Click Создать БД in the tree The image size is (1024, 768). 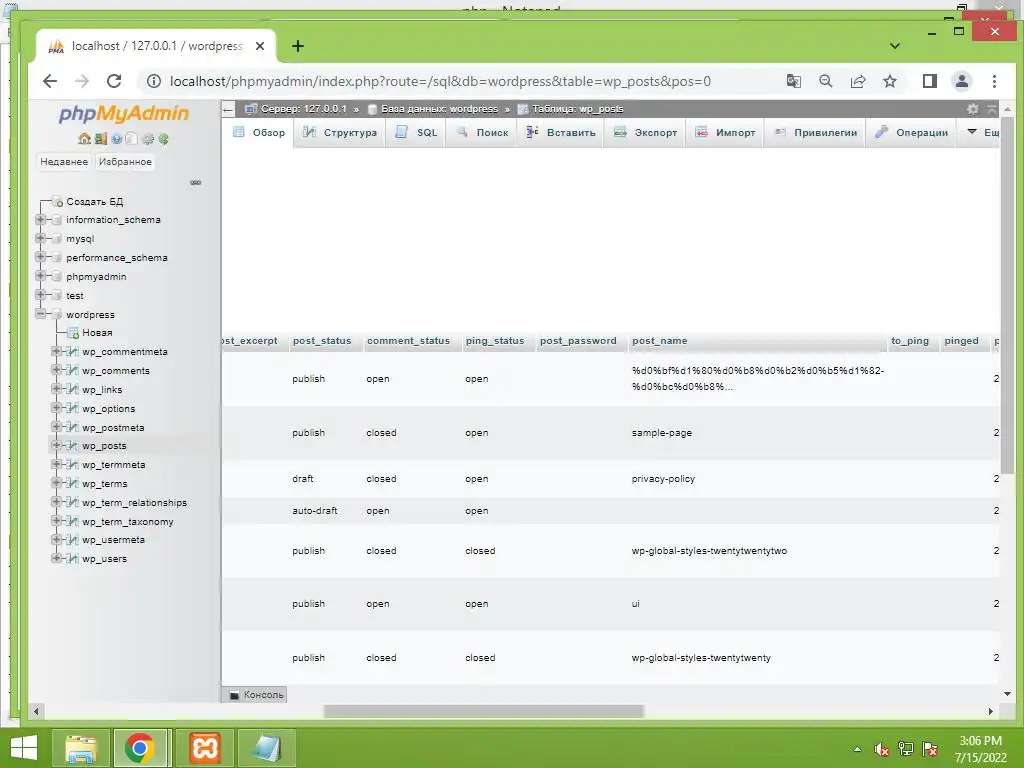coord(95,201)
